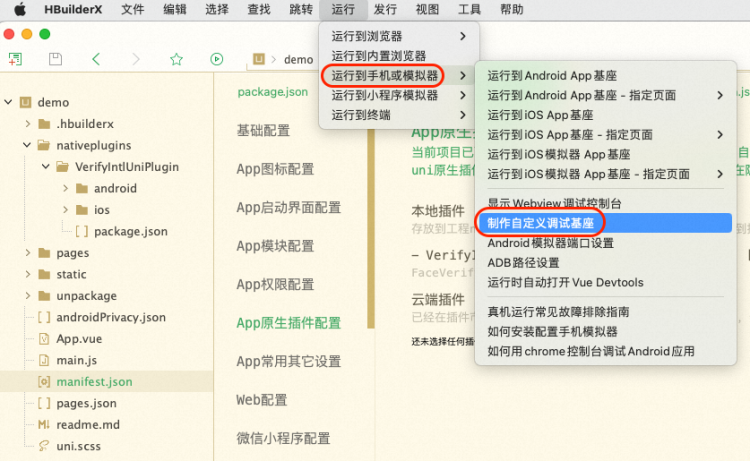This screenshot has height=461, width=750.
Task: Open the 工具 menu
Action: point(469,9)
